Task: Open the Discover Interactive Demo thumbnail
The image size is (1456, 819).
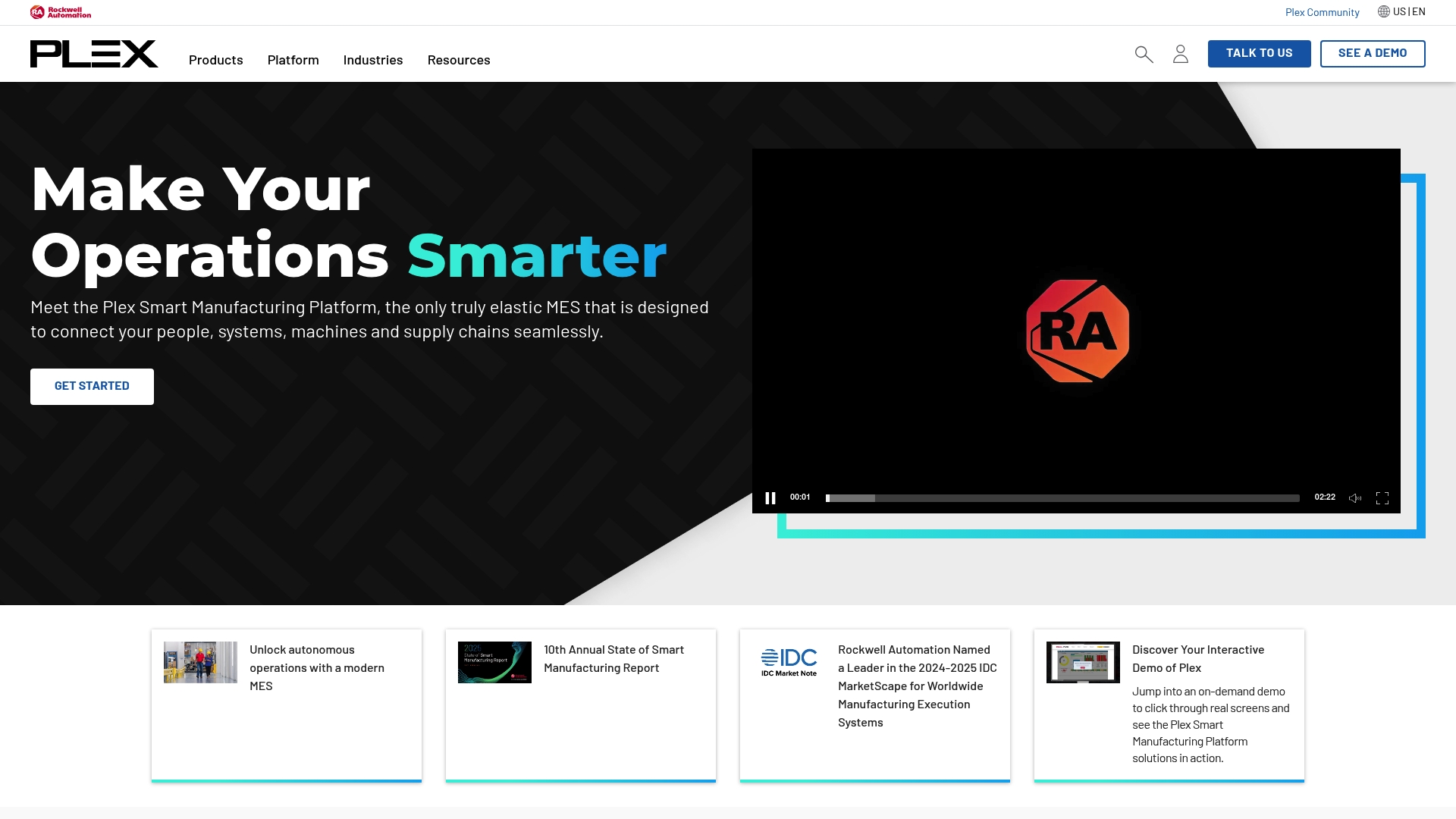Action: pyautogui.click(x=1082, y=661)
